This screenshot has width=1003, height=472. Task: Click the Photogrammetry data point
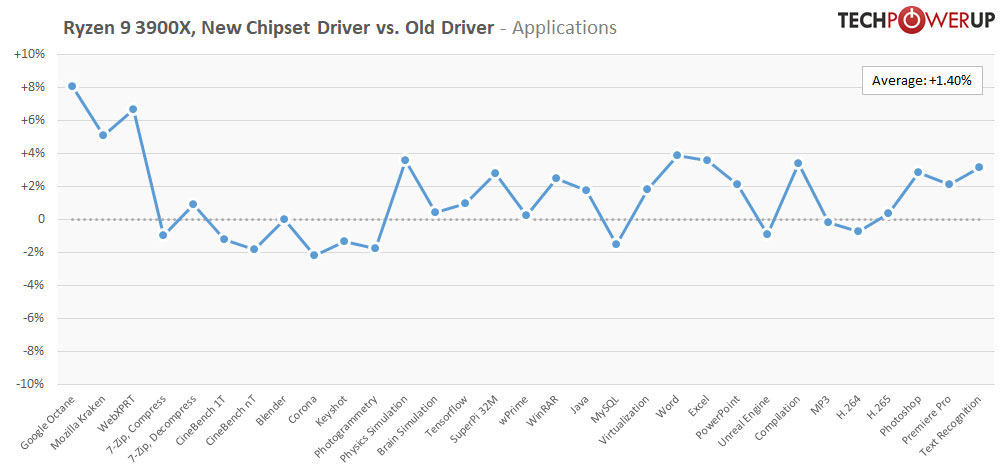pyautogui.click(x=375, y=248)
